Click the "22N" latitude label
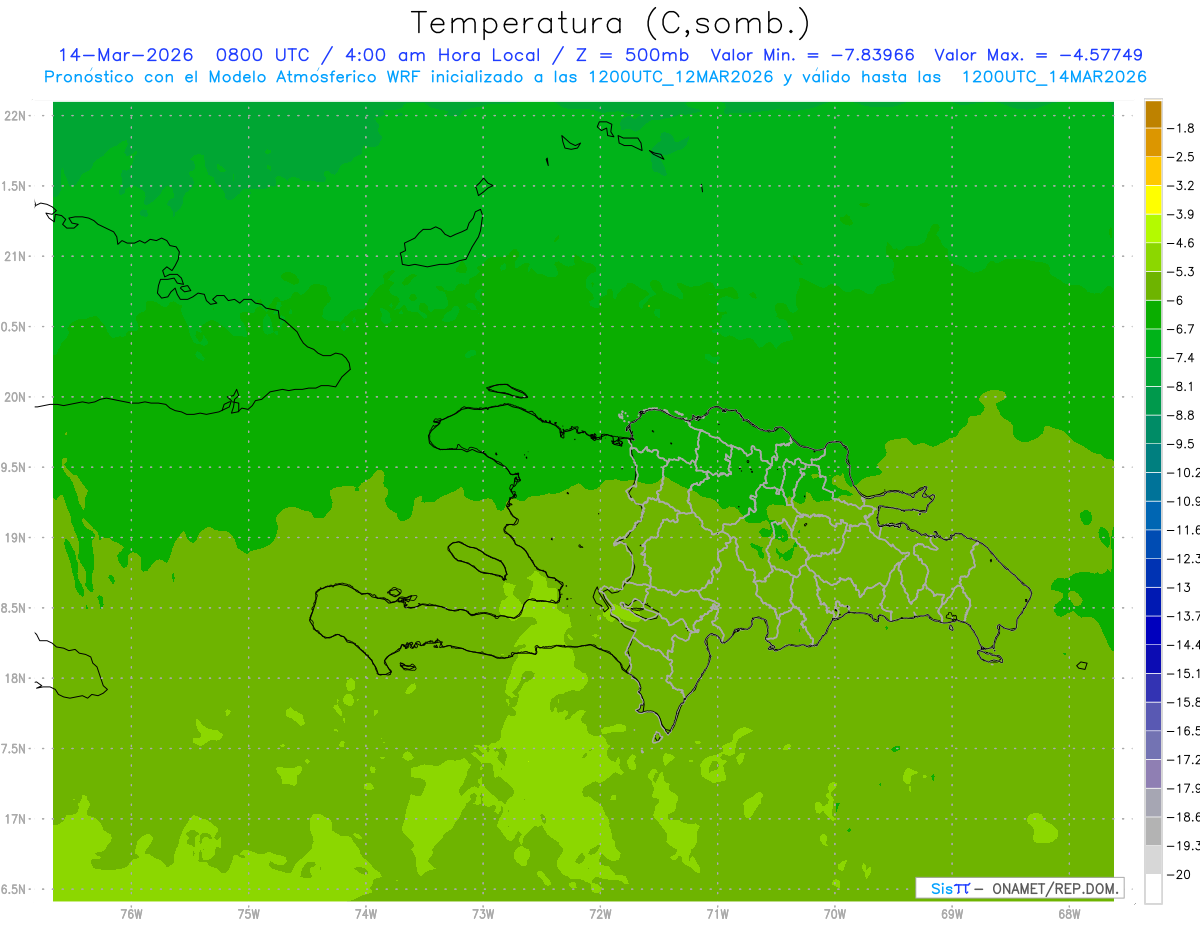Image resolution: width=1200 pixels, height=927 pixels. click(x=15, y=116)
